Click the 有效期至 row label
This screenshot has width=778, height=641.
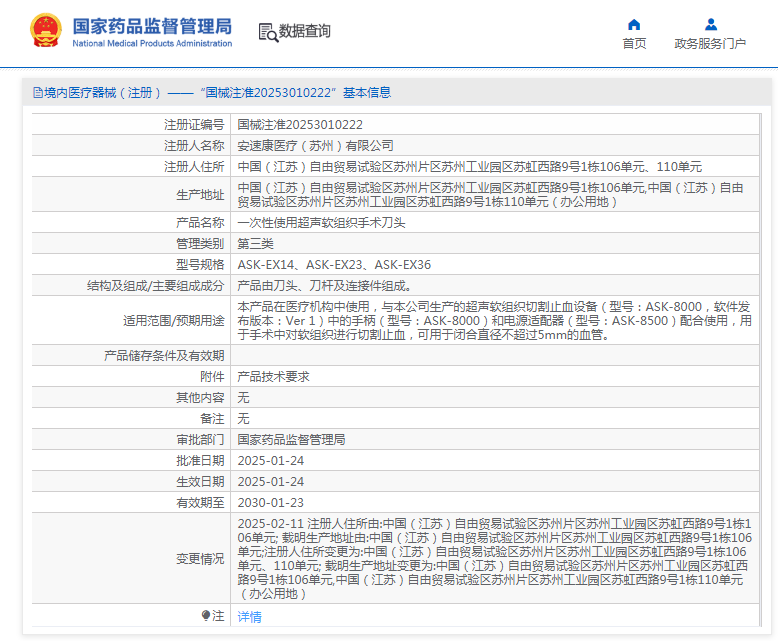[200, 503]
